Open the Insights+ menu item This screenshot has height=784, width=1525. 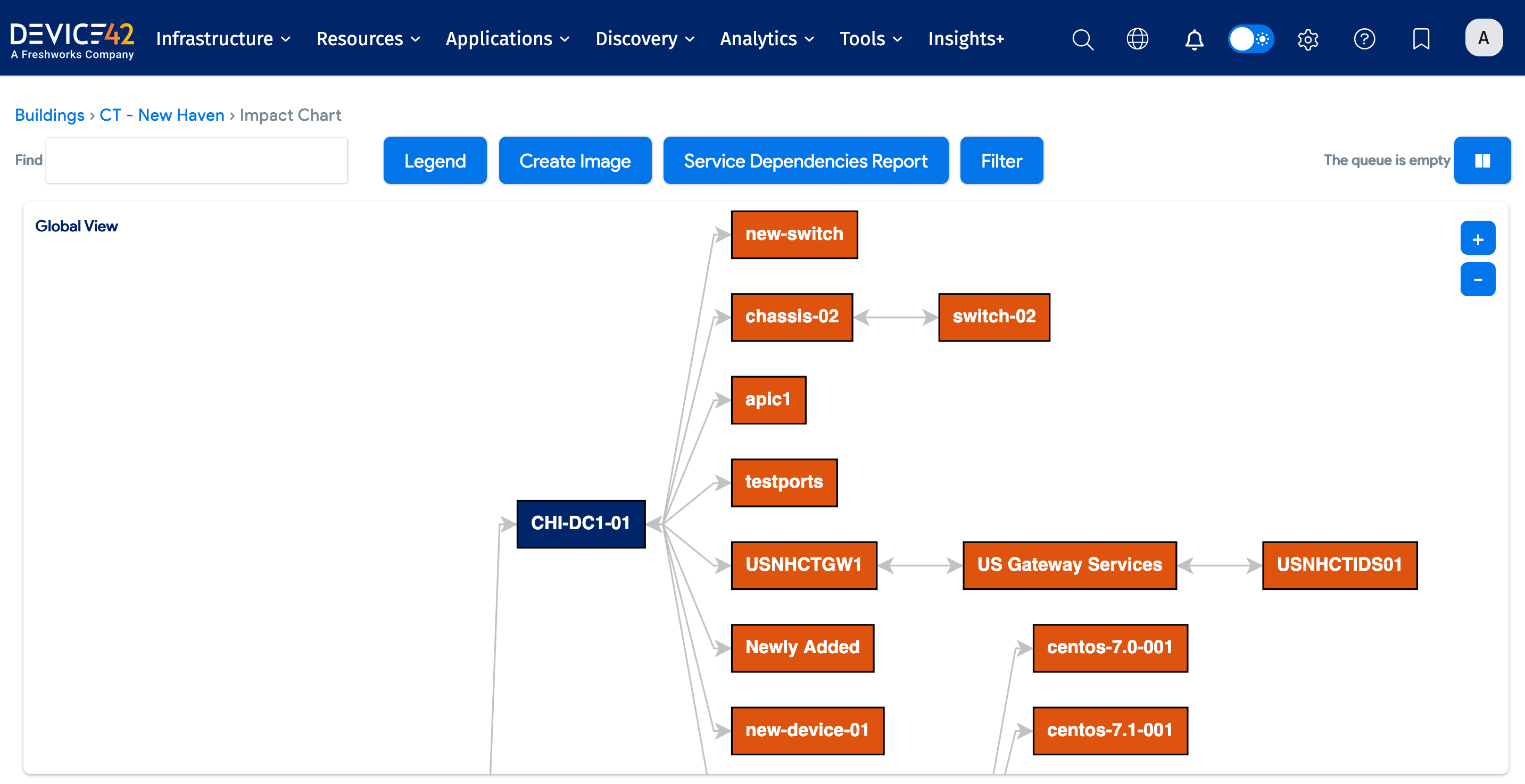tap(966, 39)
